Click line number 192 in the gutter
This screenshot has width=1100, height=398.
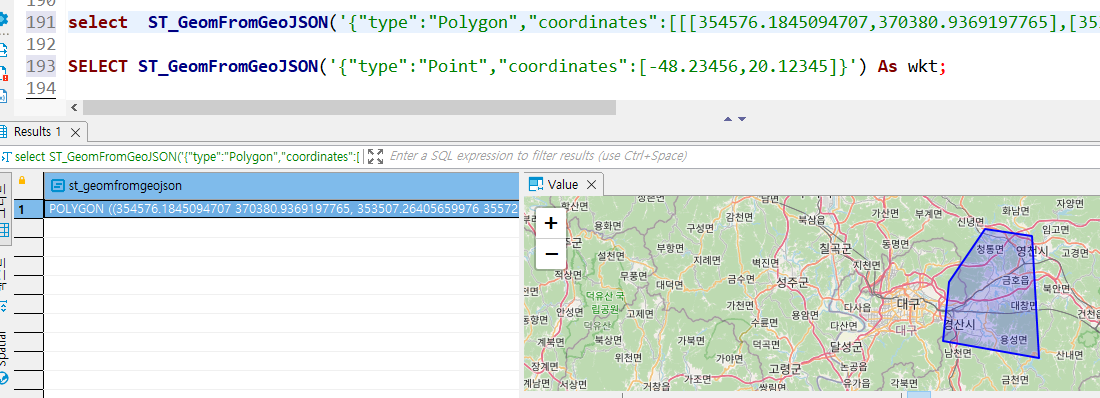tap(40, 44)
